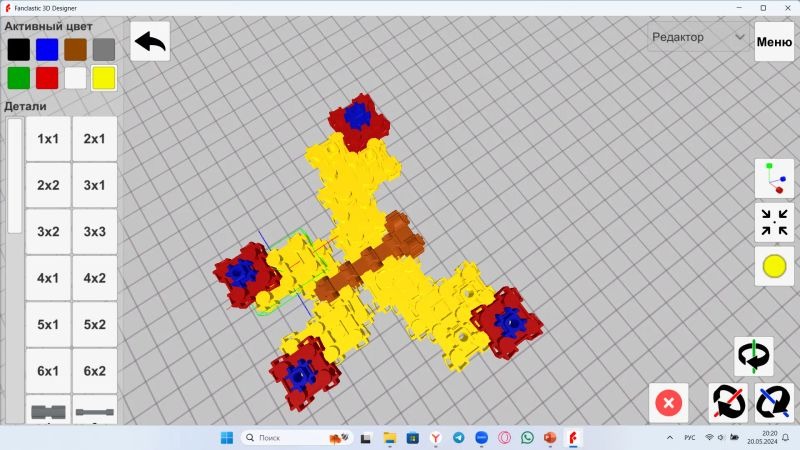Open the Редактор mode dropdown
This screenshot has width=800, height=450.
coord(697,38)
